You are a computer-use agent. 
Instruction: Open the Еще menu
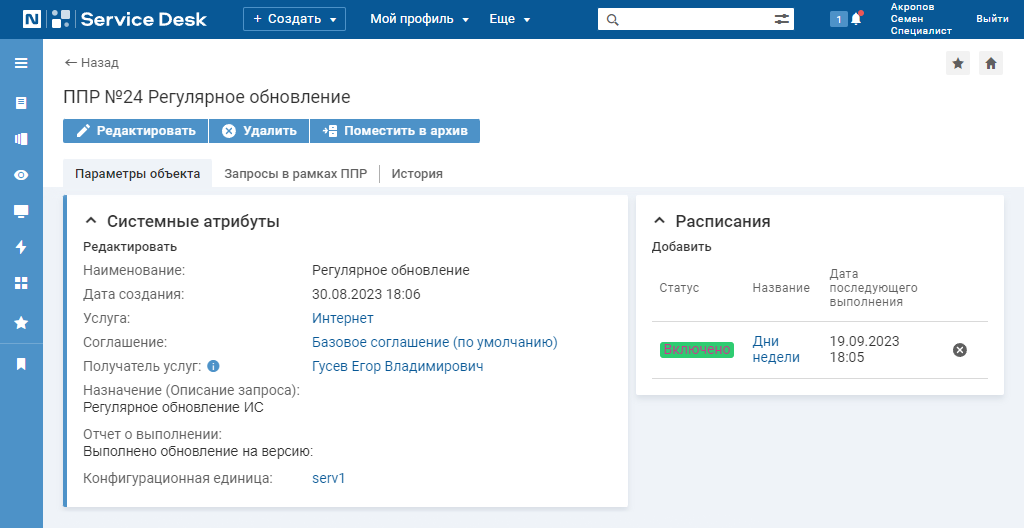coord(509,19)
